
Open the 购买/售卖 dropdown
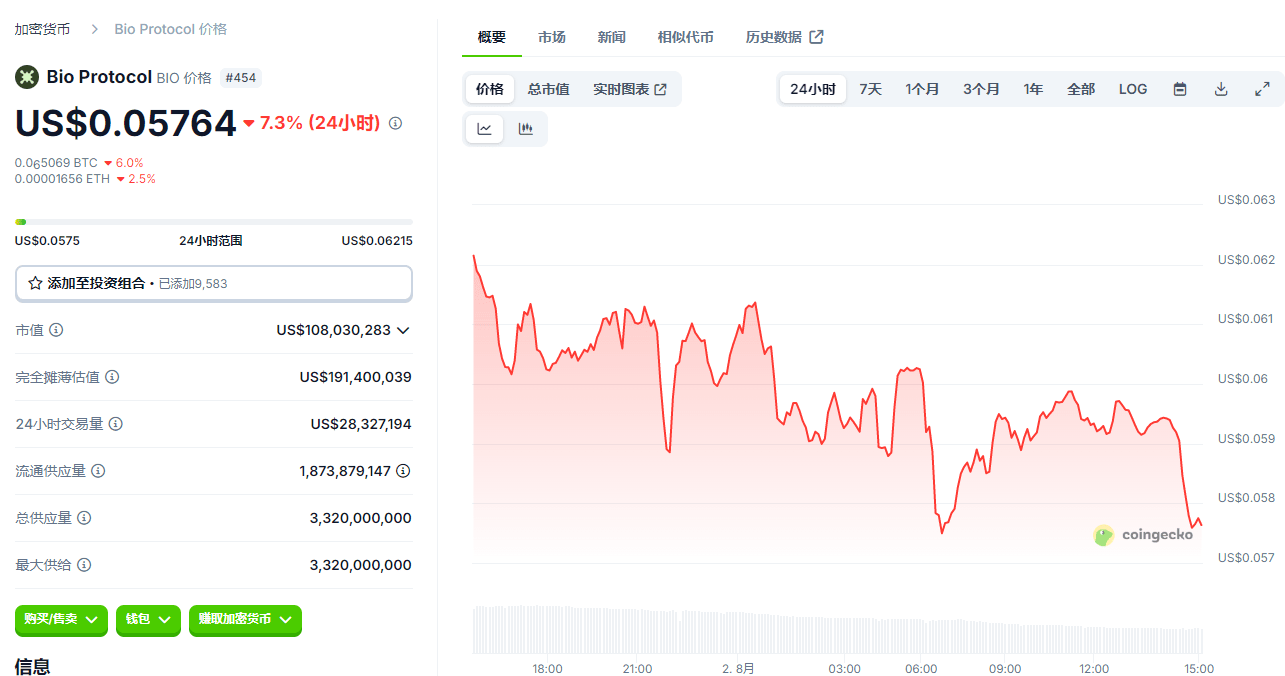61,620
